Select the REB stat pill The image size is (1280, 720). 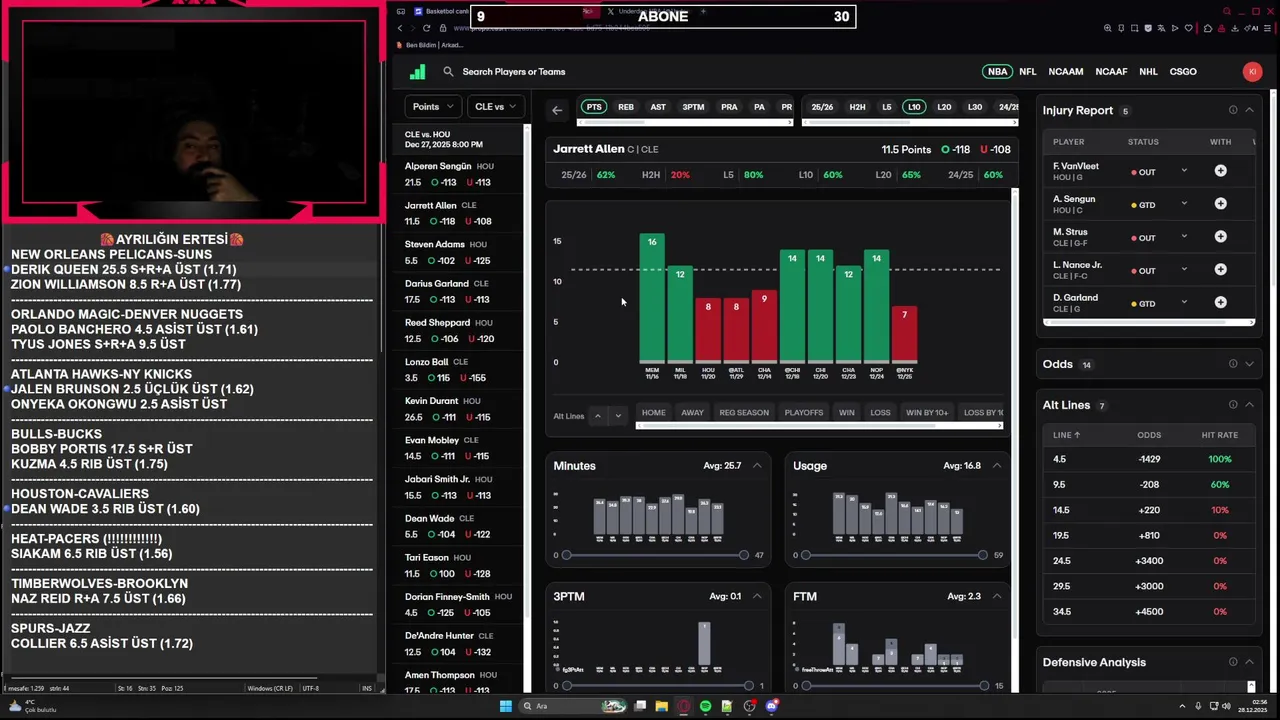626,107
